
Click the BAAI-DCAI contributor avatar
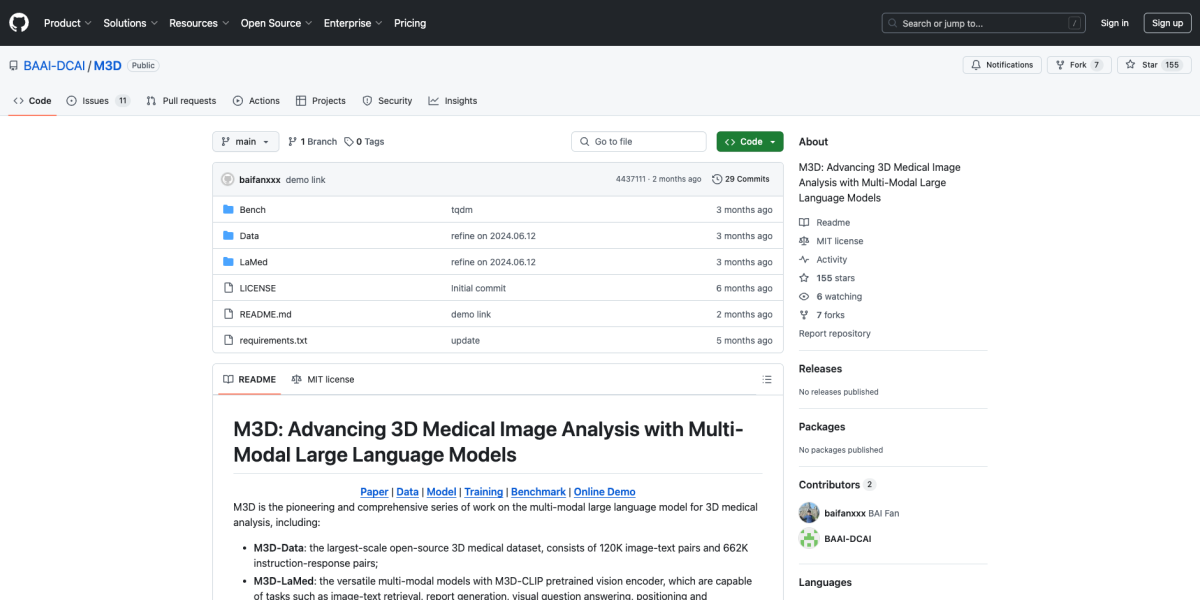[809, 539]
